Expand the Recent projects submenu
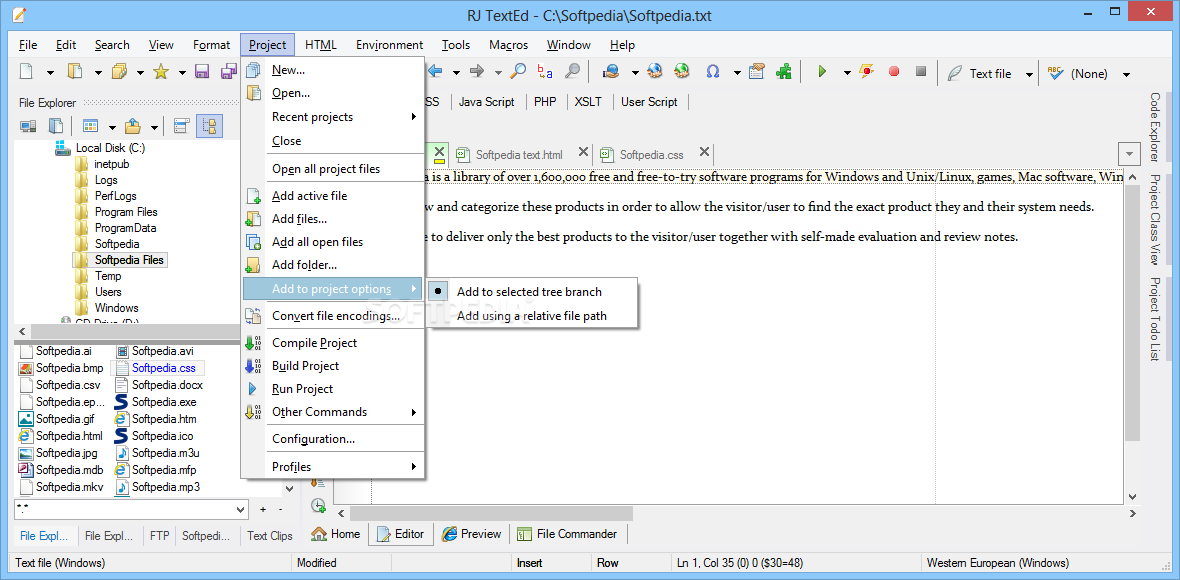This screenshot has height=580, width=1180. click(x=333, y=117)
